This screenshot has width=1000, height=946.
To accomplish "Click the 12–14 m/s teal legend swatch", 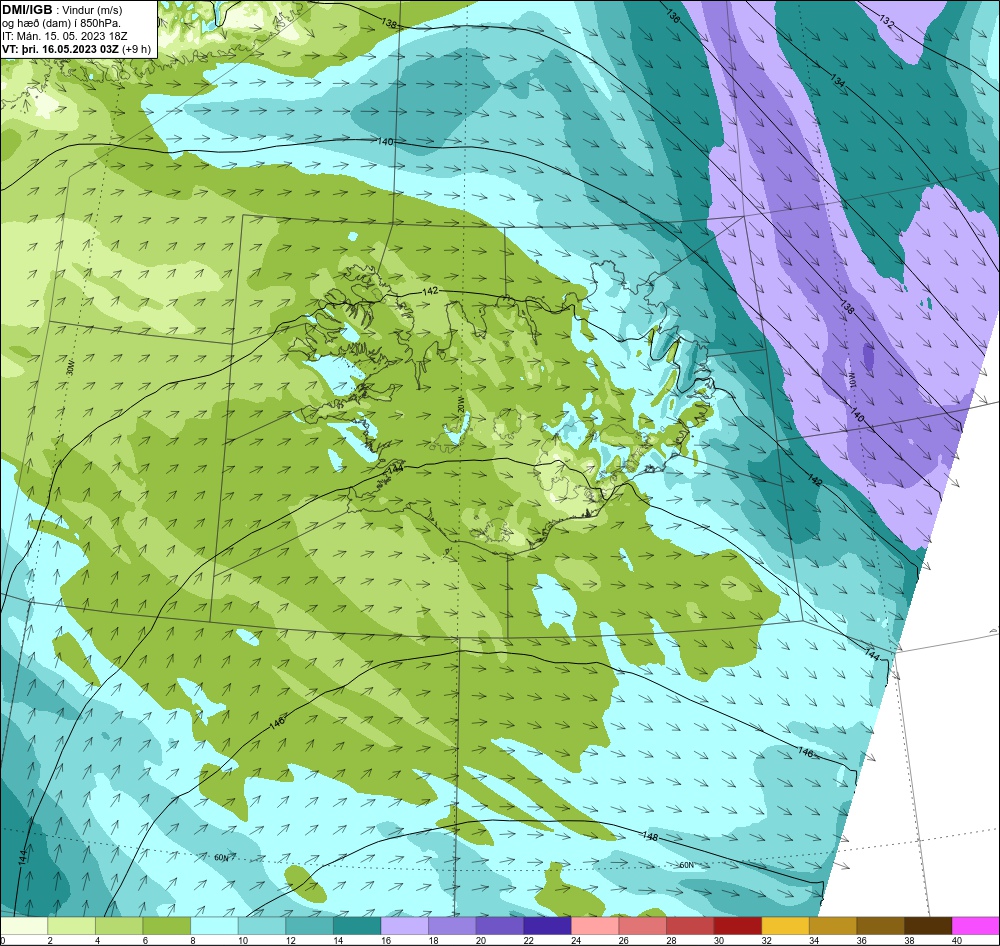I will (309, 926).
